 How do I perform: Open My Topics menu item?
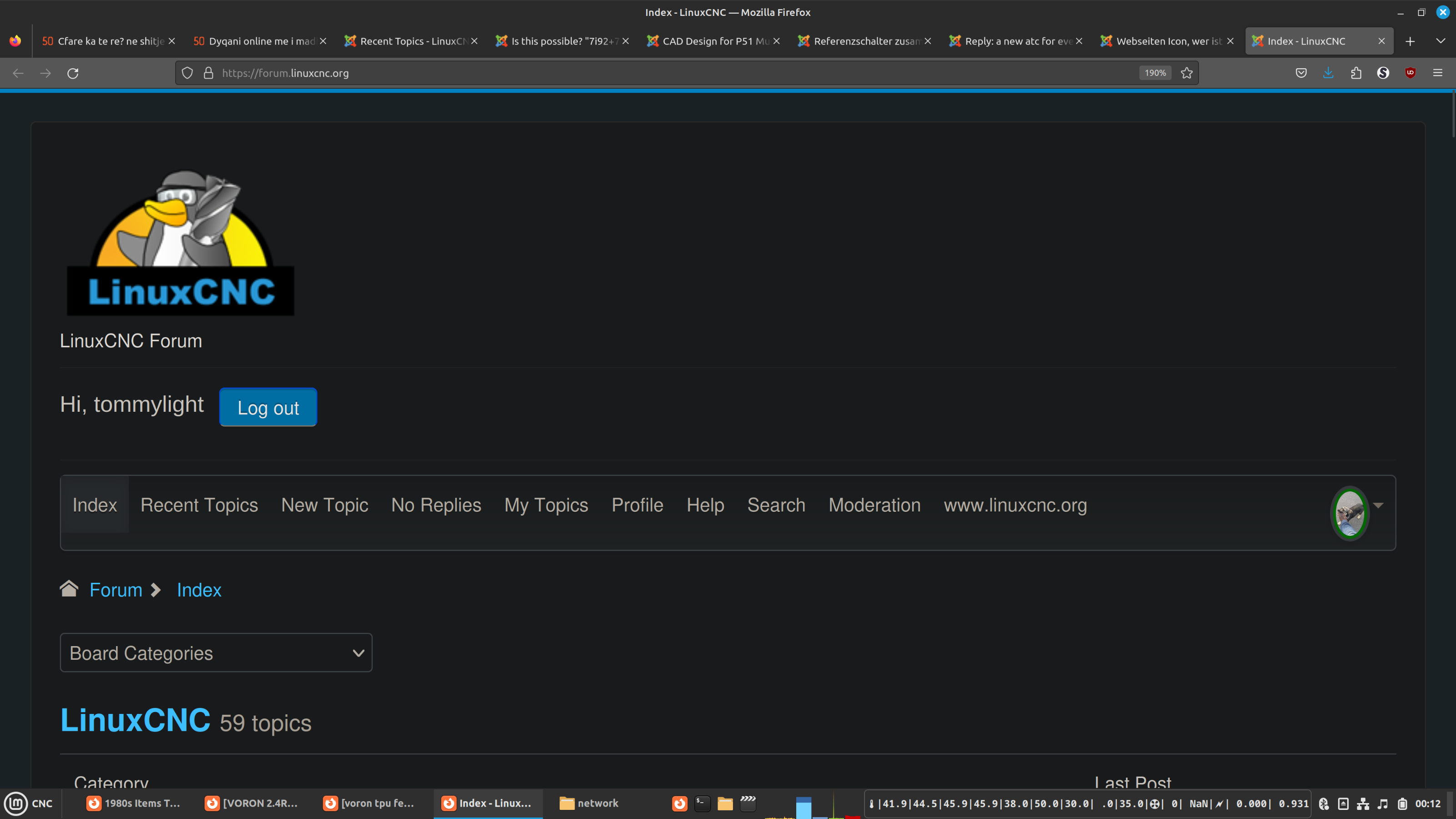[x=546, y=505]
